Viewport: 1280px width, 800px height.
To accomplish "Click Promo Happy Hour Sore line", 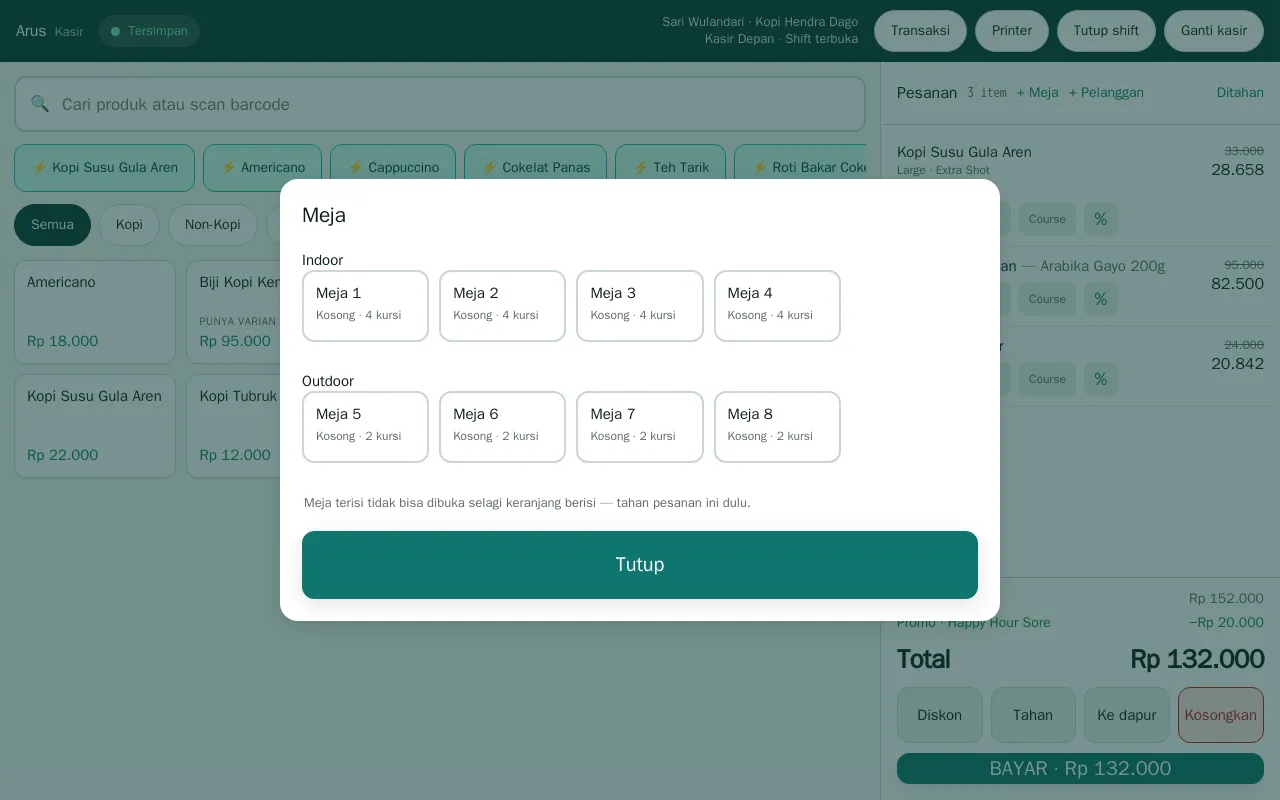I will pos(1080,622).
